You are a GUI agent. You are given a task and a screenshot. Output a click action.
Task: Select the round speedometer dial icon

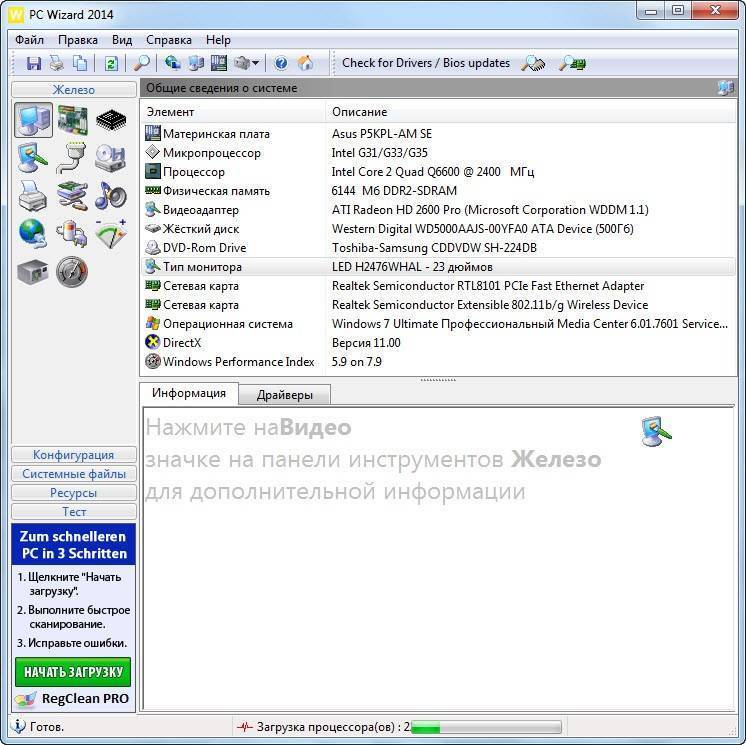click(72, 272)
